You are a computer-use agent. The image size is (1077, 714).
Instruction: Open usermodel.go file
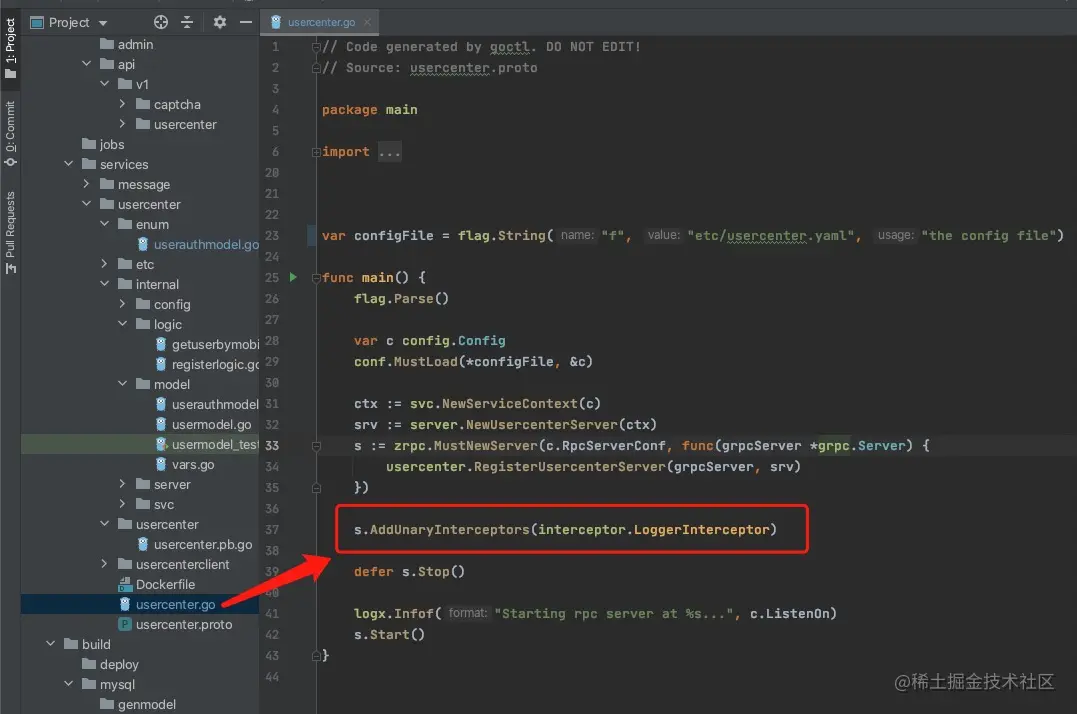click(203, 424)
